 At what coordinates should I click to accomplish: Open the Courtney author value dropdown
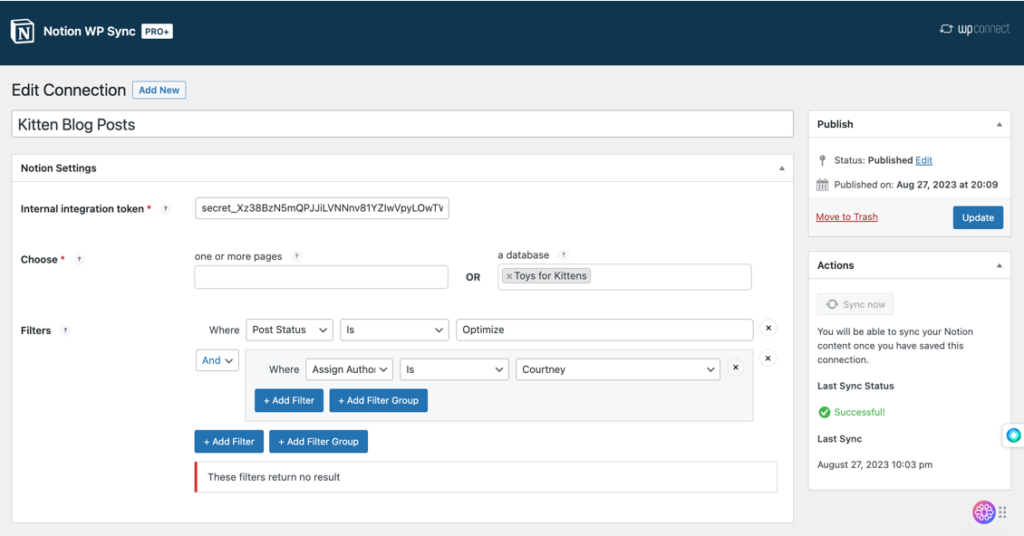(618, 369)
